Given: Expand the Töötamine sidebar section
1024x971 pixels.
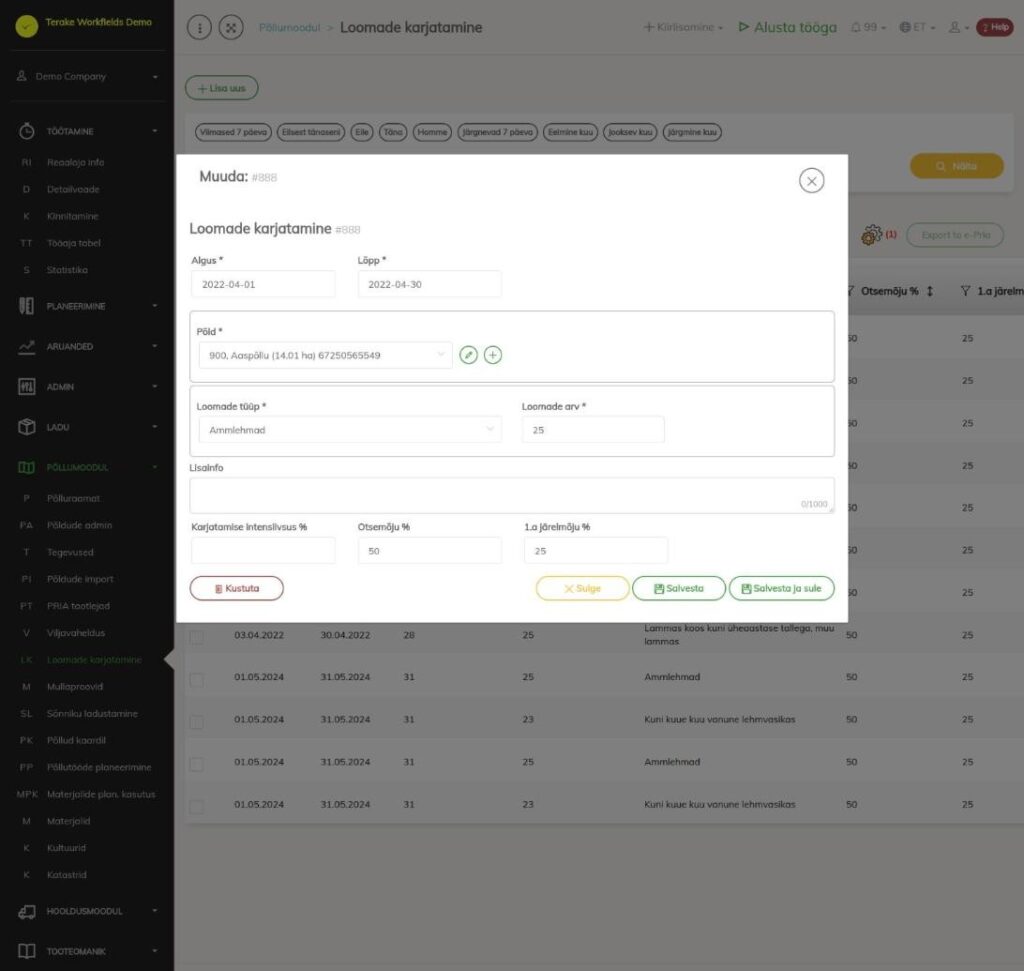Looking at the screenshot, I should (x=88, y=131).
